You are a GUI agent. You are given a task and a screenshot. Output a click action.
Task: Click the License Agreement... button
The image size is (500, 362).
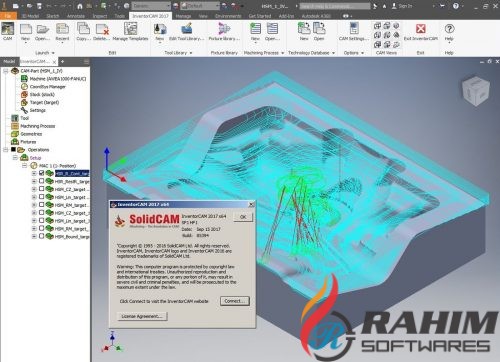[x=142, y=316]
